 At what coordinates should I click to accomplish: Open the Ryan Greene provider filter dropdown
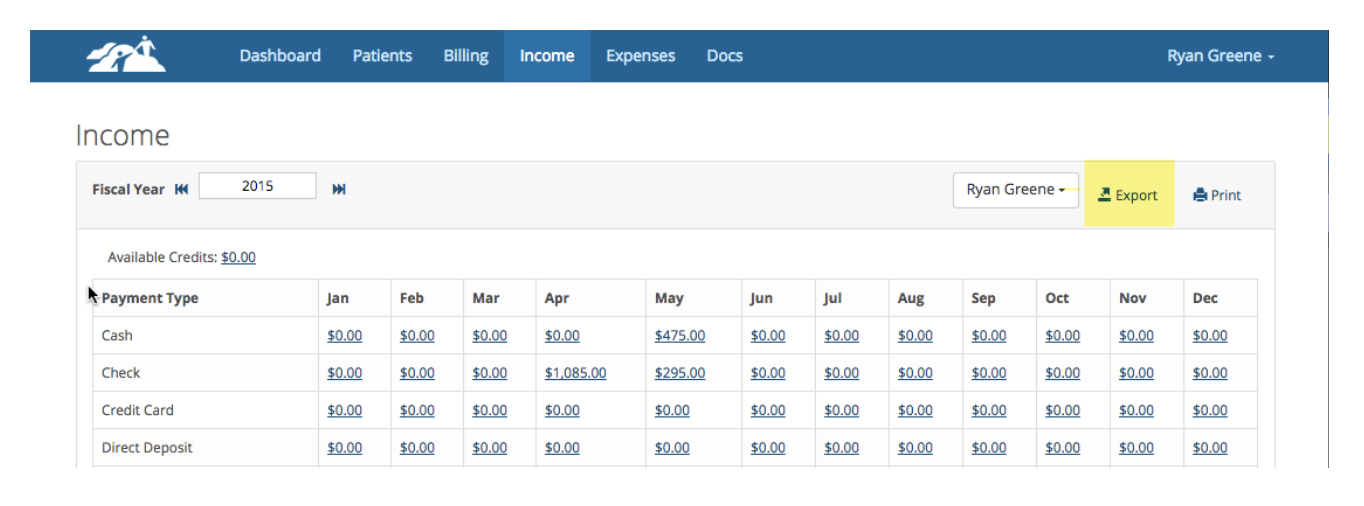click(1016, 189)
